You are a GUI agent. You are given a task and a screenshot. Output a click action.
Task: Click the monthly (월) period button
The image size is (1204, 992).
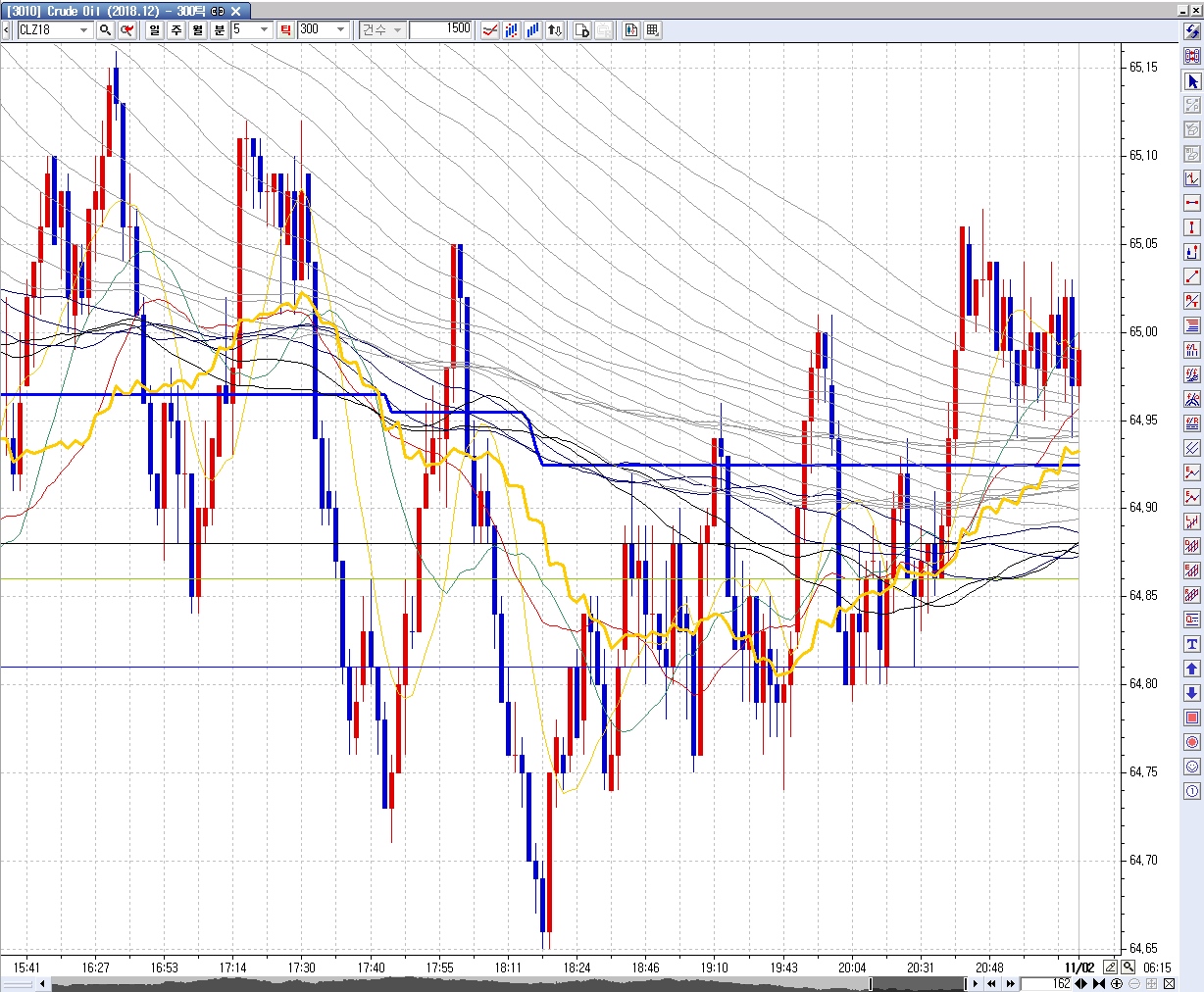197,29
